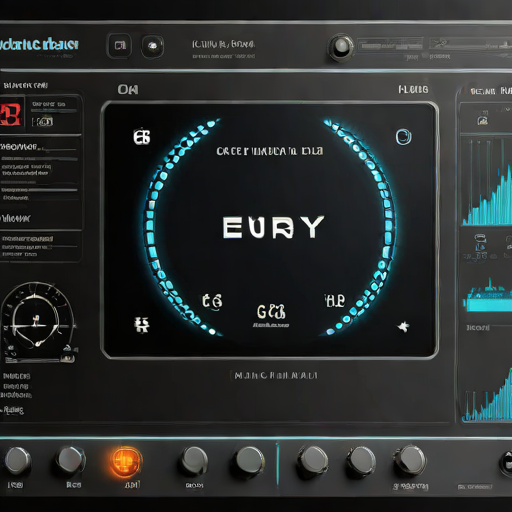Click the blue ring icon on main display
Screen dimensions: 512x512
click(403, 137)
